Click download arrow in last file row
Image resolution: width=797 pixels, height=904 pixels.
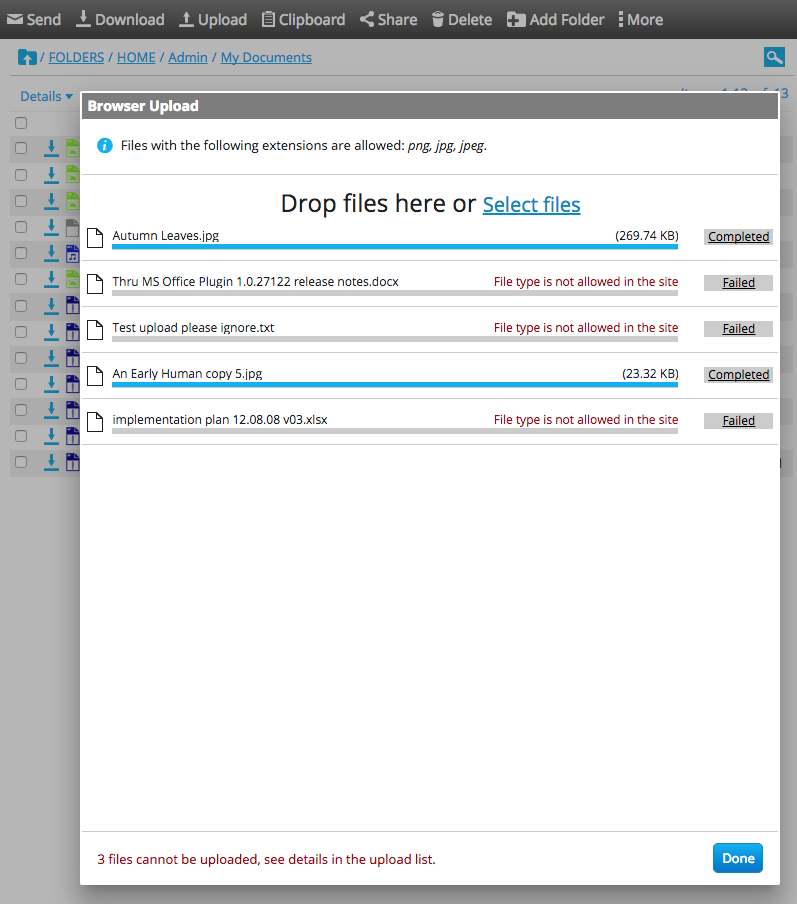[51, 462]
